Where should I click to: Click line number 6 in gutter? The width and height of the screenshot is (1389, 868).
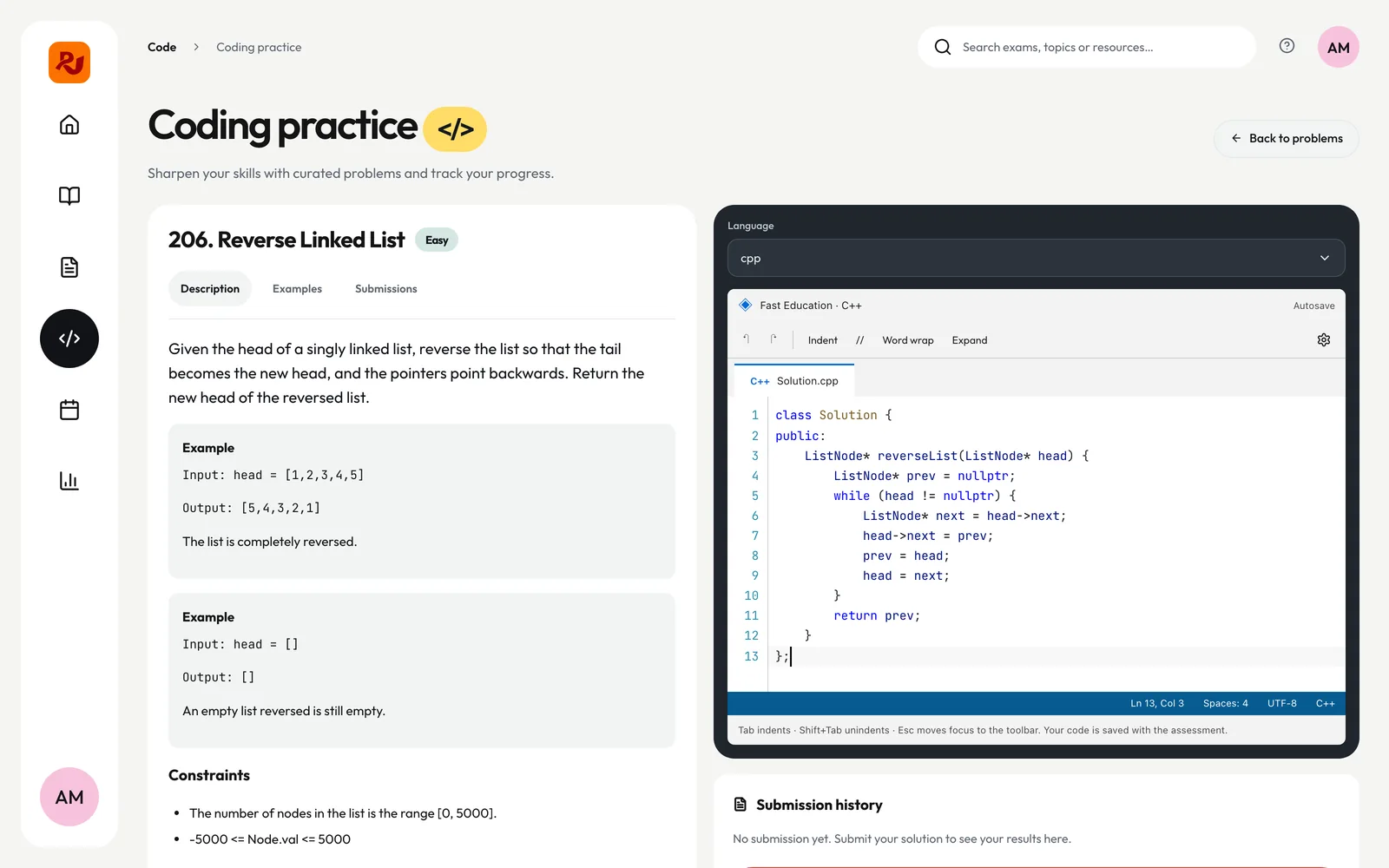coord(754,516)
